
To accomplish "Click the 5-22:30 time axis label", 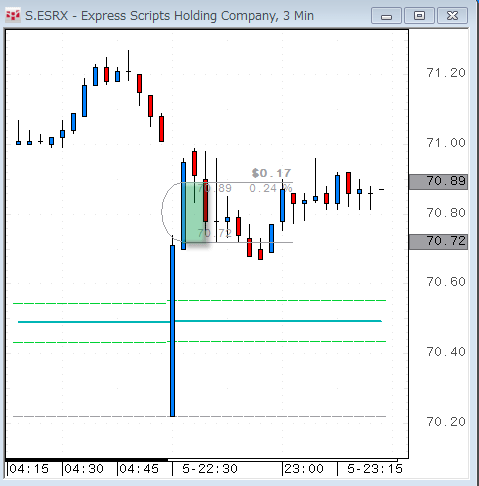I will click(x=210, y=469).
